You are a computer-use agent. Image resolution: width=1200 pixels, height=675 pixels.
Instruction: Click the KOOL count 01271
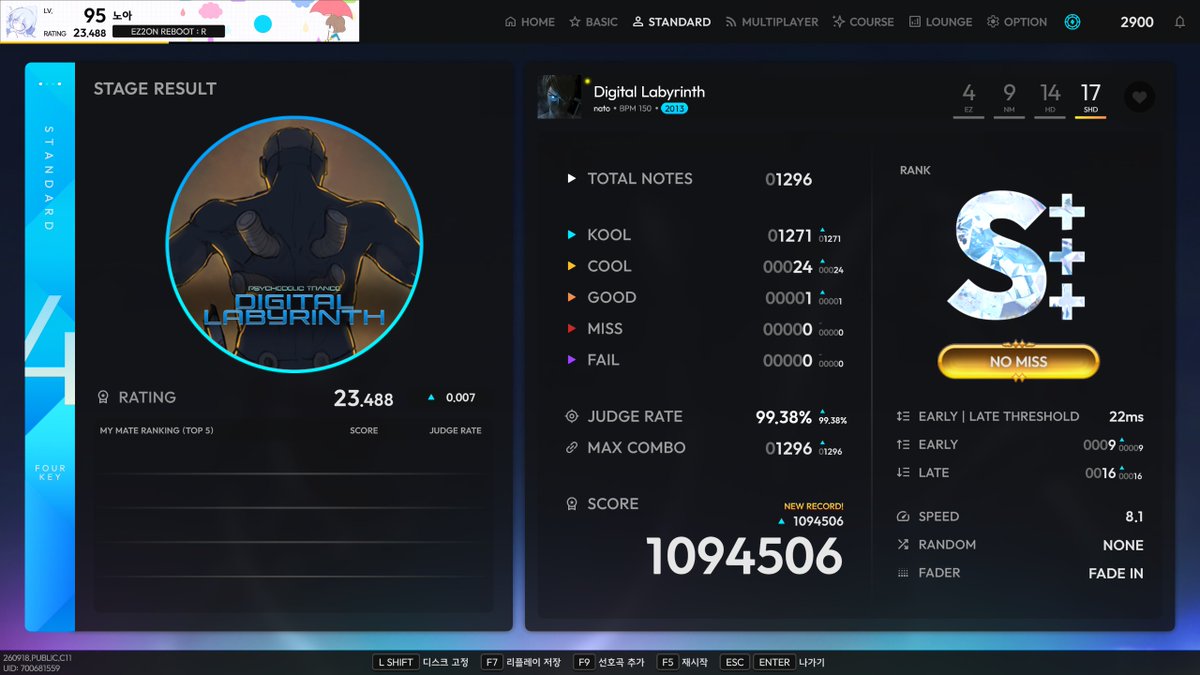coord(789,235)
